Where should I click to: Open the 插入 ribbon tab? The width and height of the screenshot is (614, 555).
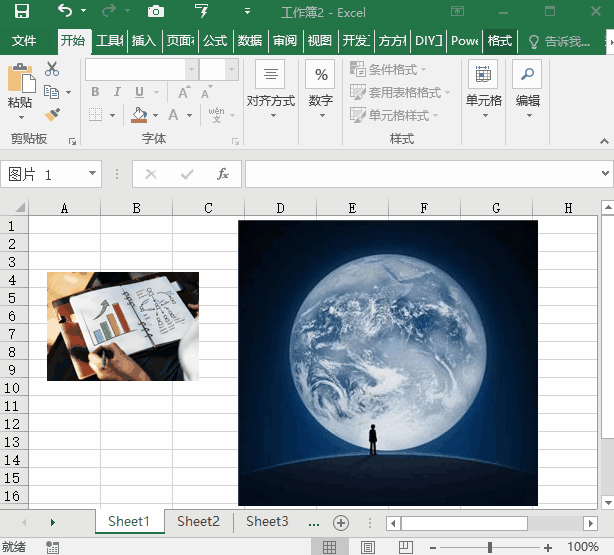tap(144, 41)
